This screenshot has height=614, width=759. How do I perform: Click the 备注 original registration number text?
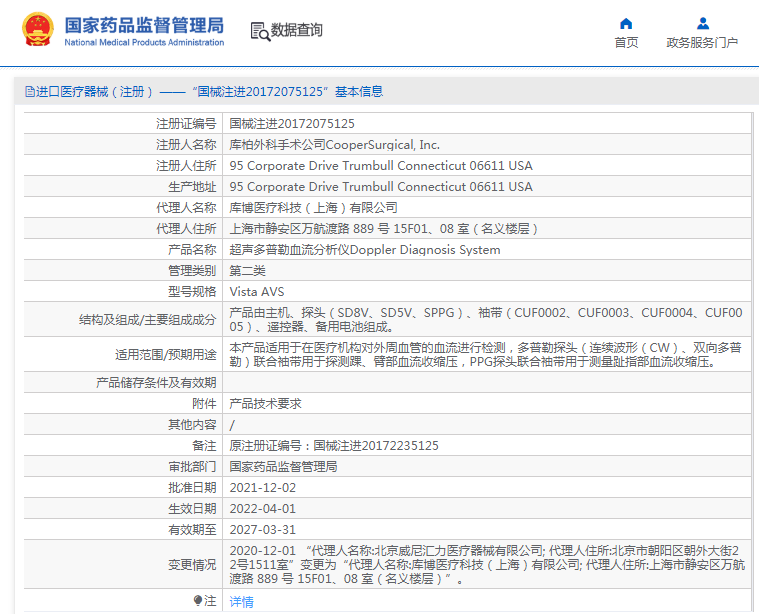pyautogui.click(x=334, y=445)
